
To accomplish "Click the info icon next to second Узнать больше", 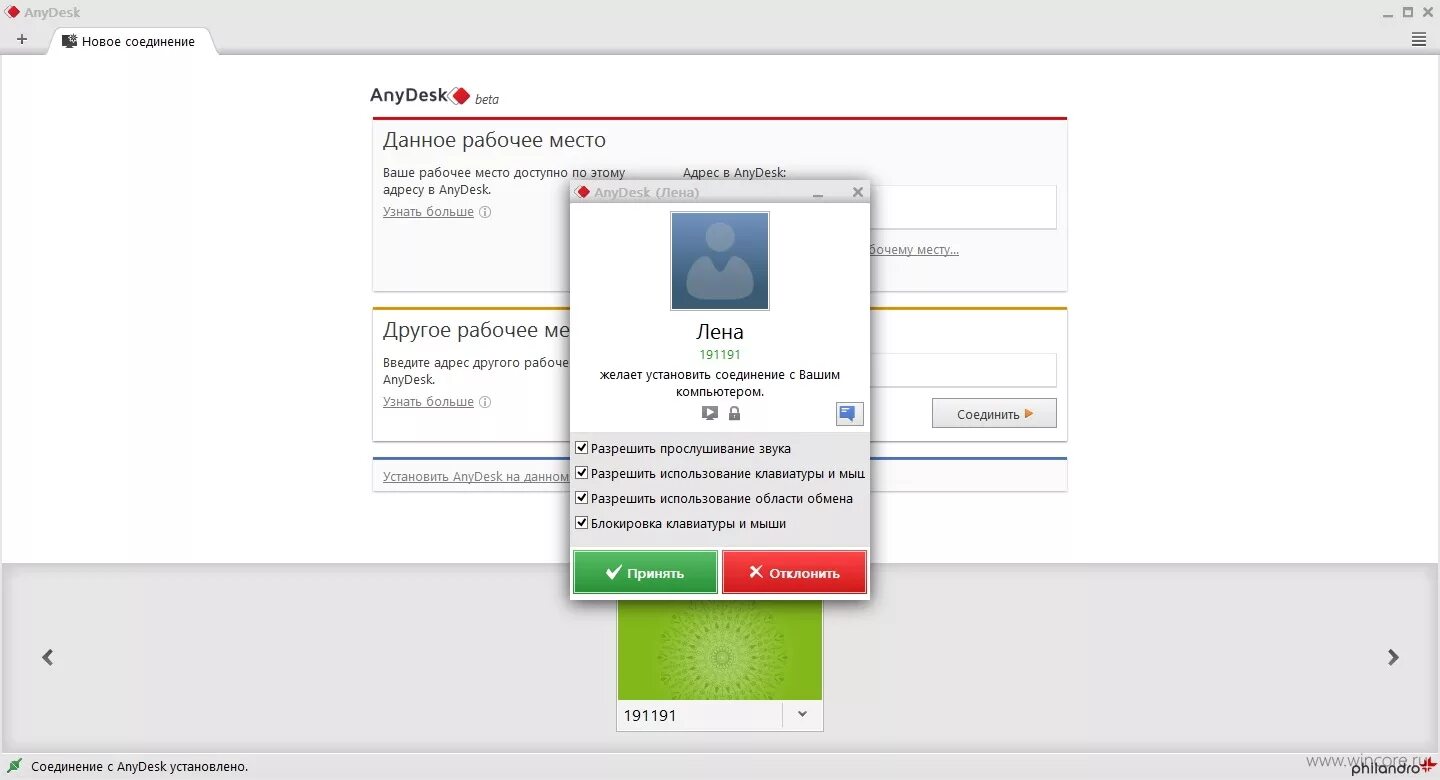I will click(x=485, y=402).
